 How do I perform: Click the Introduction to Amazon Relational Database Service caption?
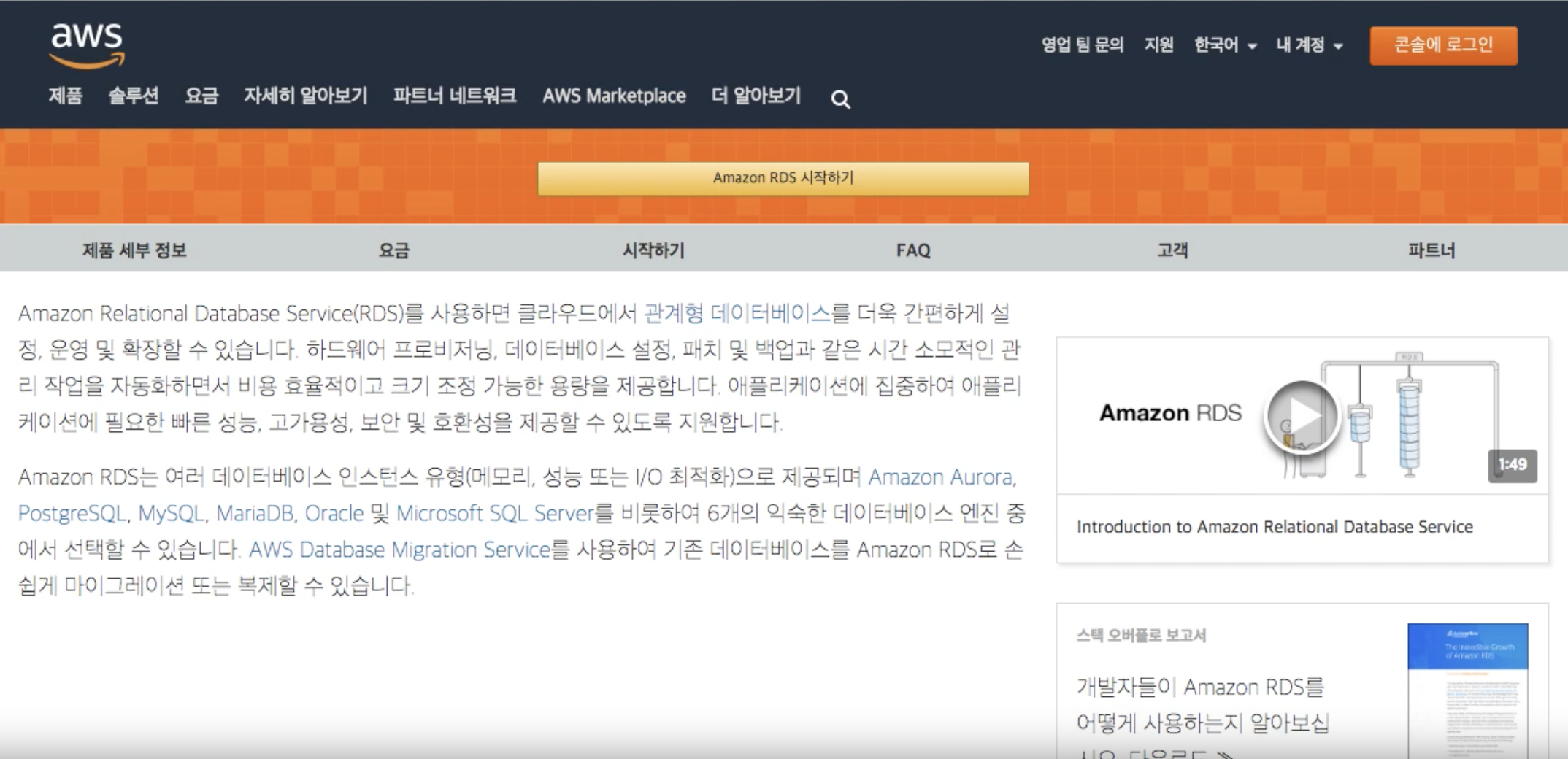1275,527
